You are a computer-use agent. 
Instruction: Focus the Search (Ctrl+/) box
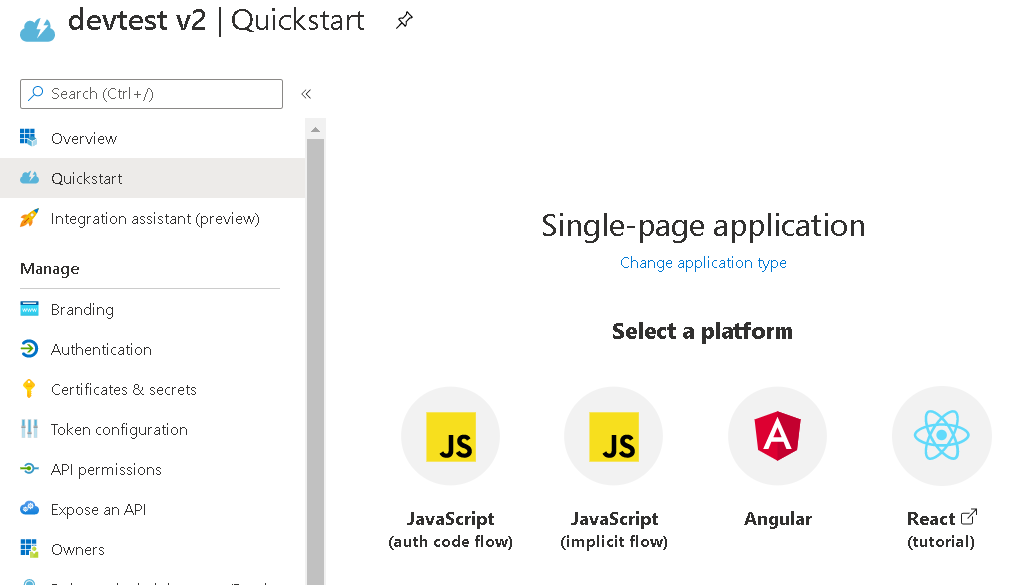[152, 94]
